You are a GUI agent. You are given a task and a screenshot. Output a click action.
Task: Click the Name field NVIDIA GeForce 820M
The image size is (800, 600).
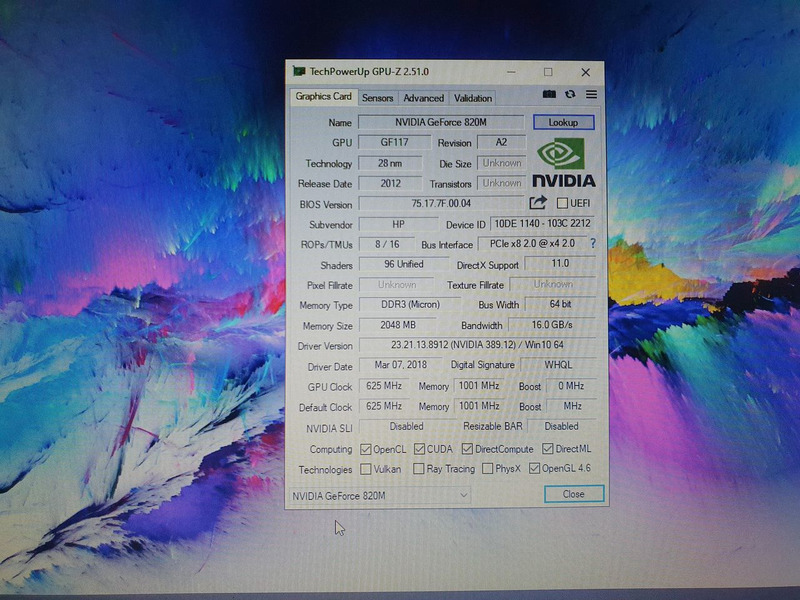[441, 122]
